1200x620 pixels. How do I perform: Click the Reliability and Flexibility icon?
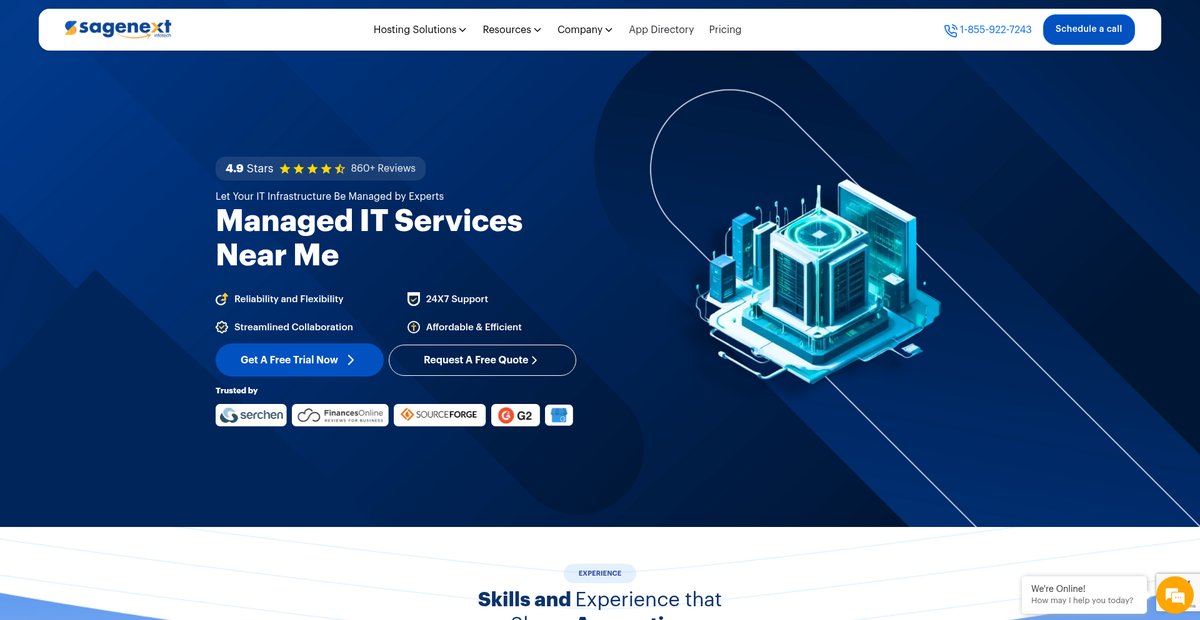pyautogui.click(x=222, y=299)
